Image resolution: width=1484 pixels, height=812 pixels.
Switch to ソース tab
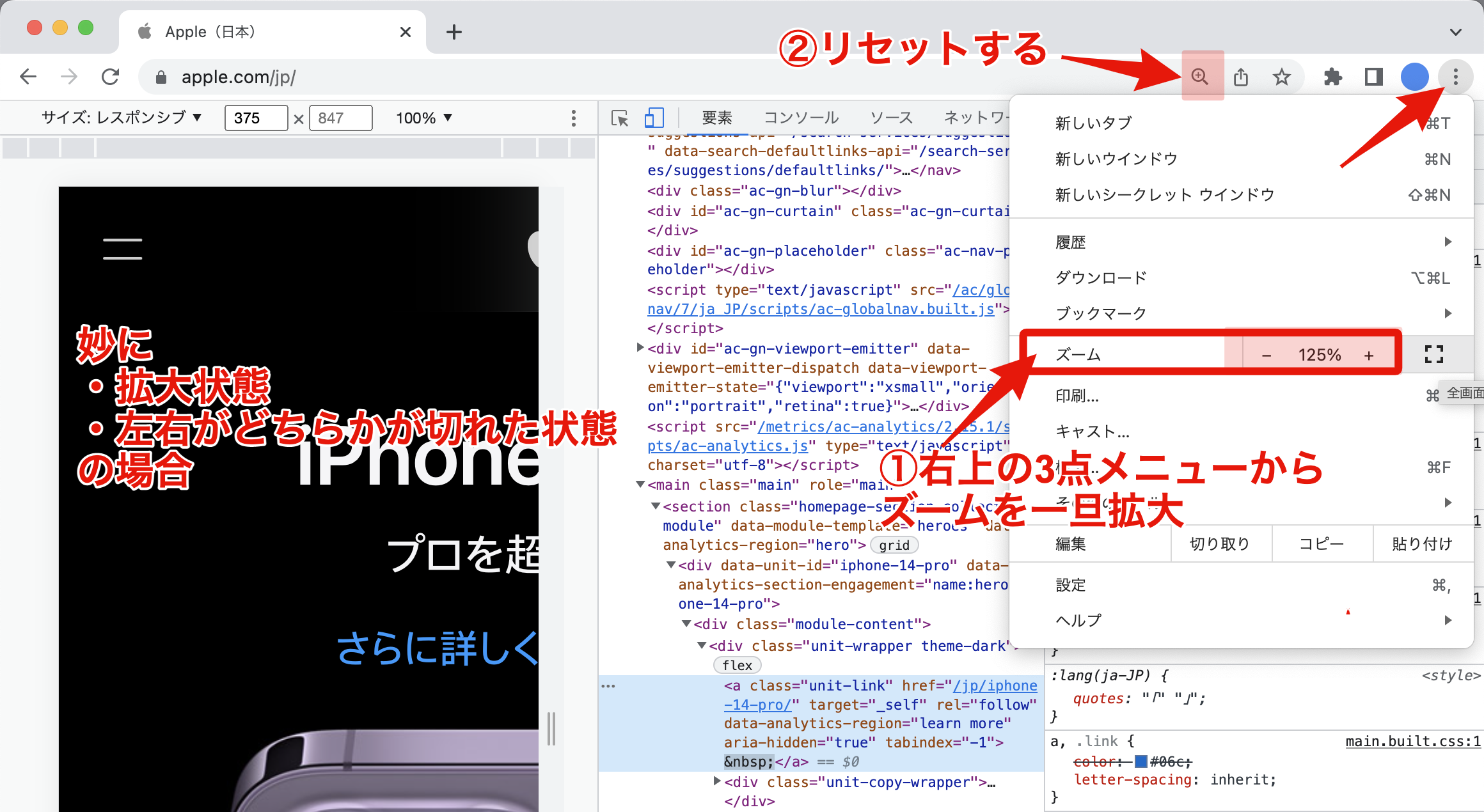(891, 118)
